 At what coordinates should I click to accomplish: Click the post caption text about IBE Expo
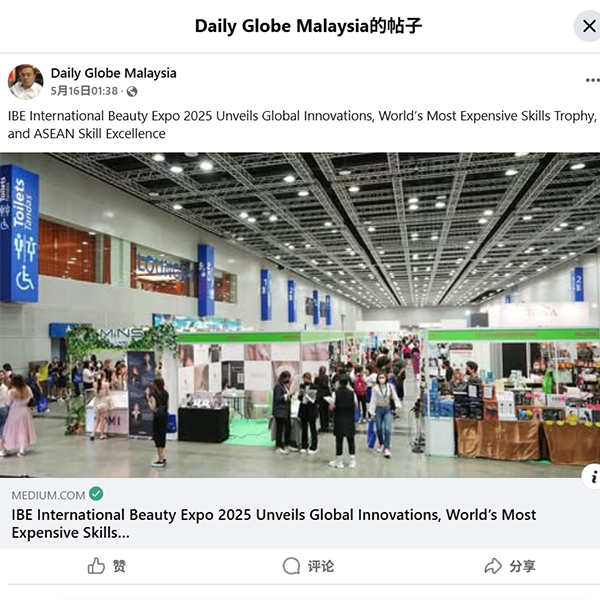[x=302, y=125]
